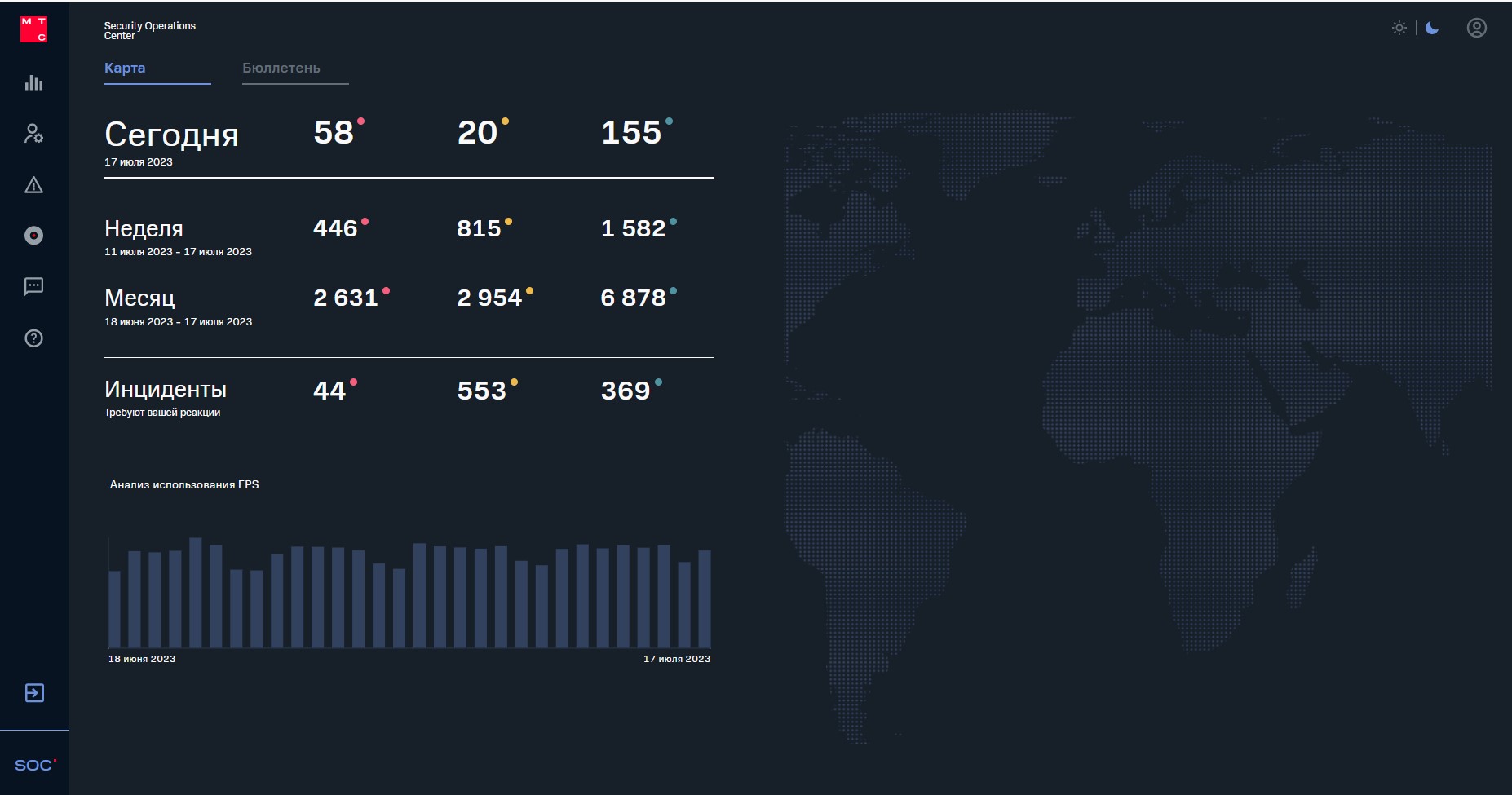This screenshot has height=795, width=1512.
Task: Open the user settings icon in sidebar
Action: click(33, 133)
